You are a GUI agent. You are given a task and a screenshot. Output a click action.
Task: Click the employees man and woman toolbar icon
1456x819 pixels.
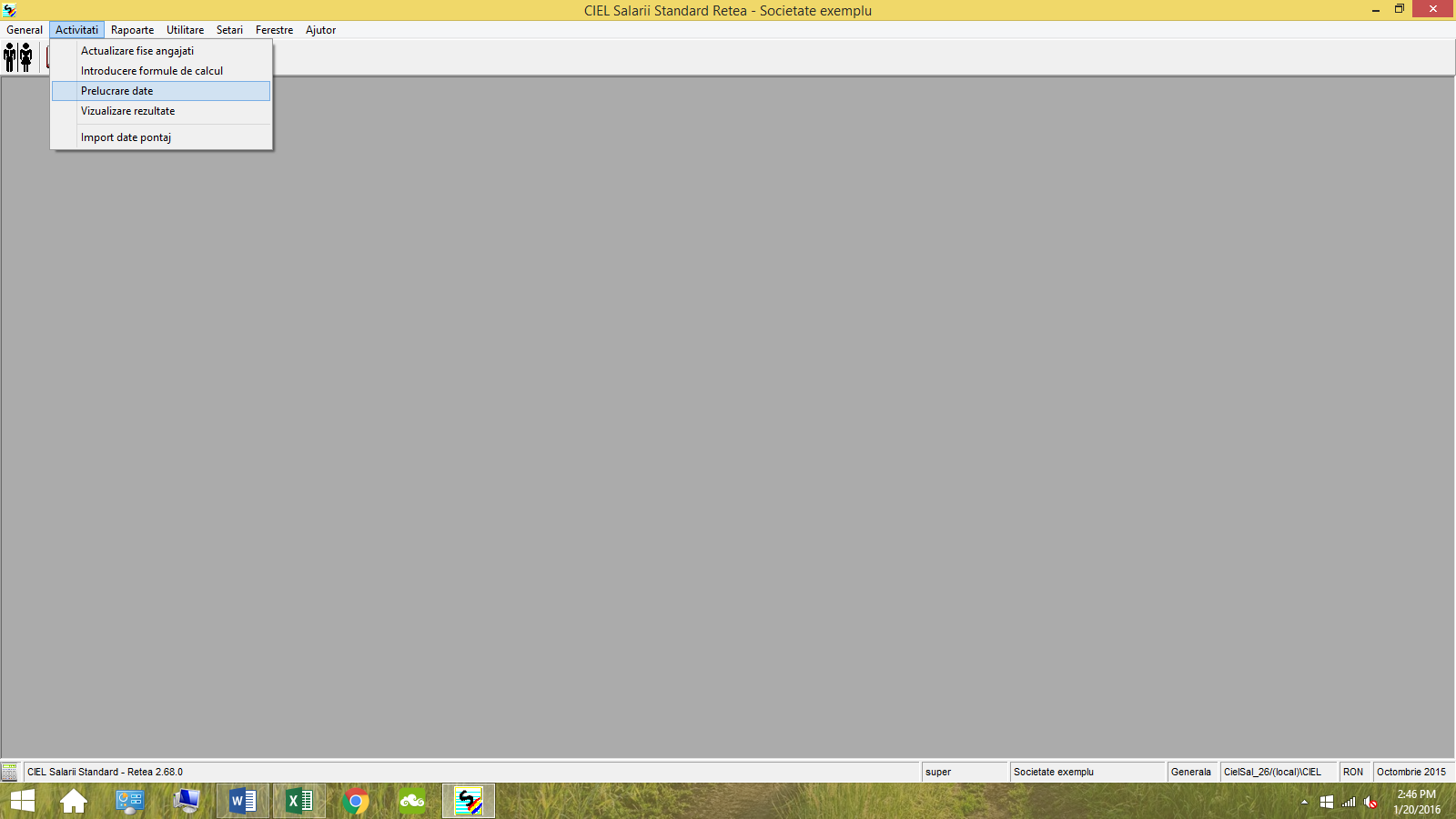18,57
